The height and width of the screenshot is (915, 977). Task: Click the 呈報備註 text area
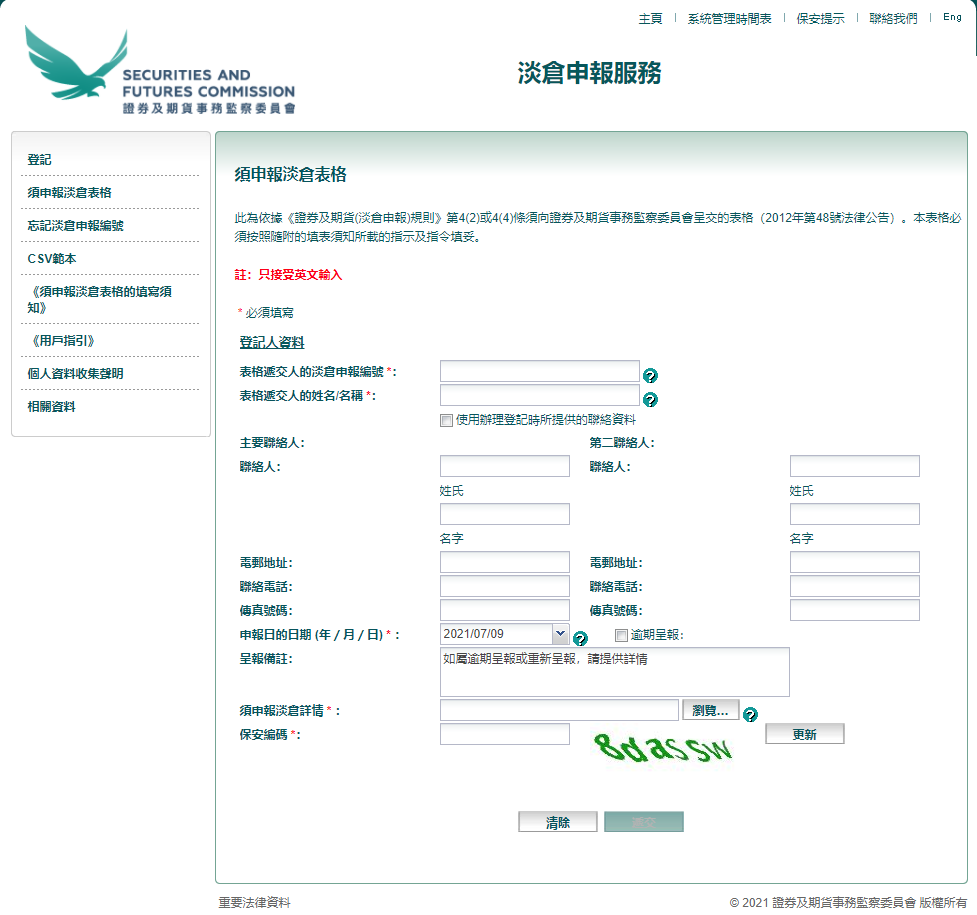[614, 672]
